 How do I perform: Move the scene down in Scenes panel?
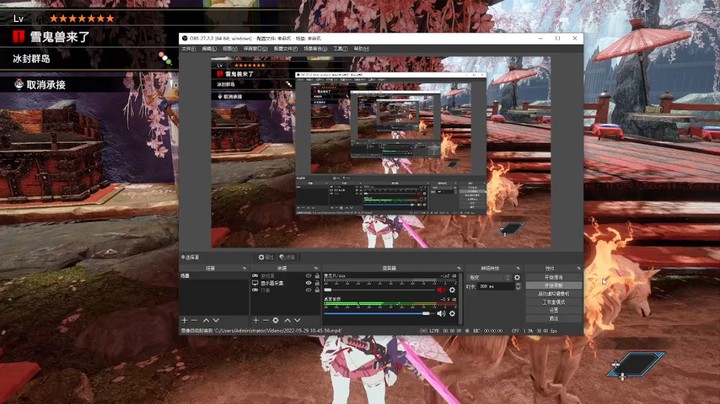pos(216,320)
